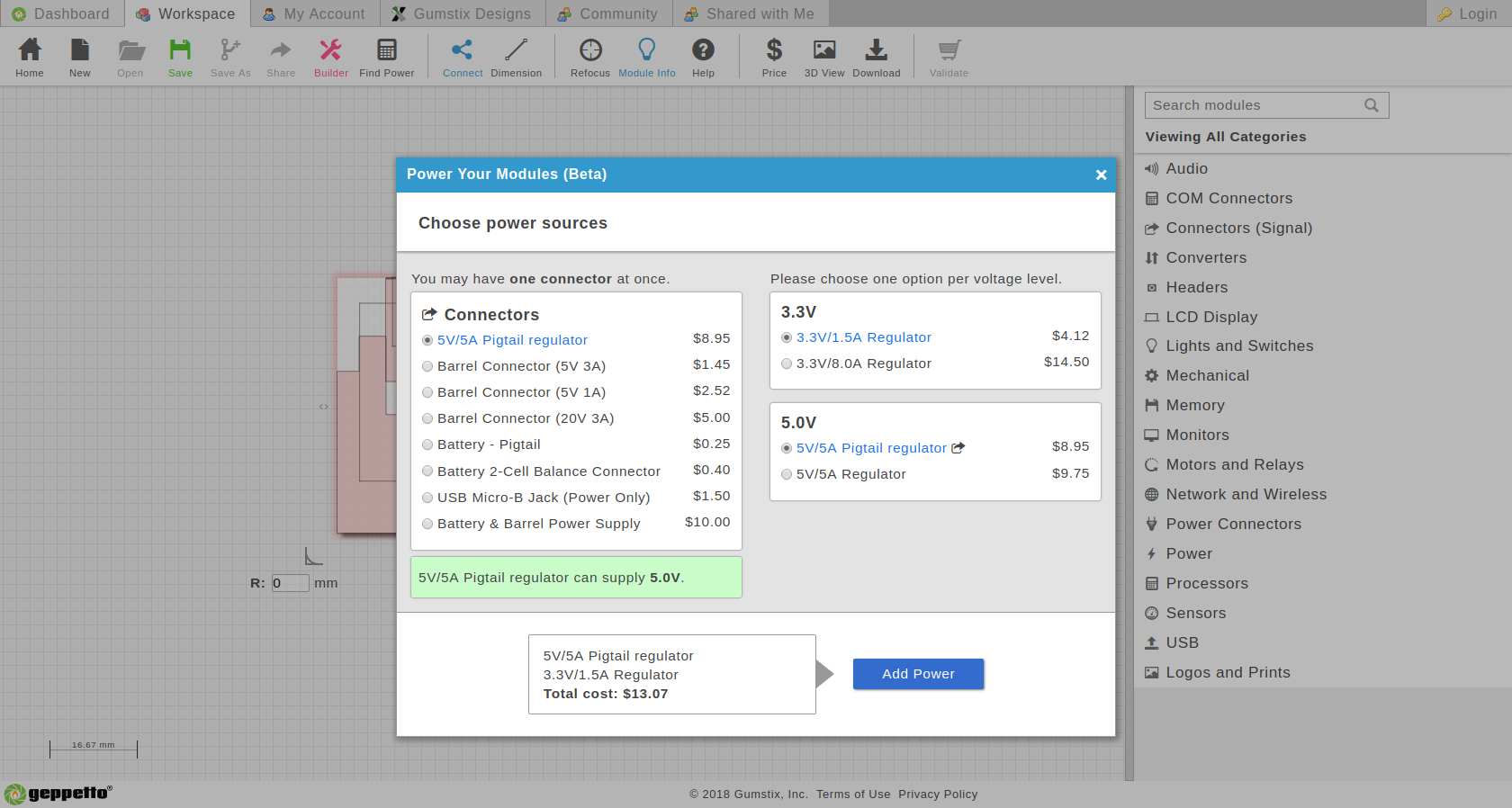
Task: Choose the 5V/5A Regulator option
Action: point(787,474)
